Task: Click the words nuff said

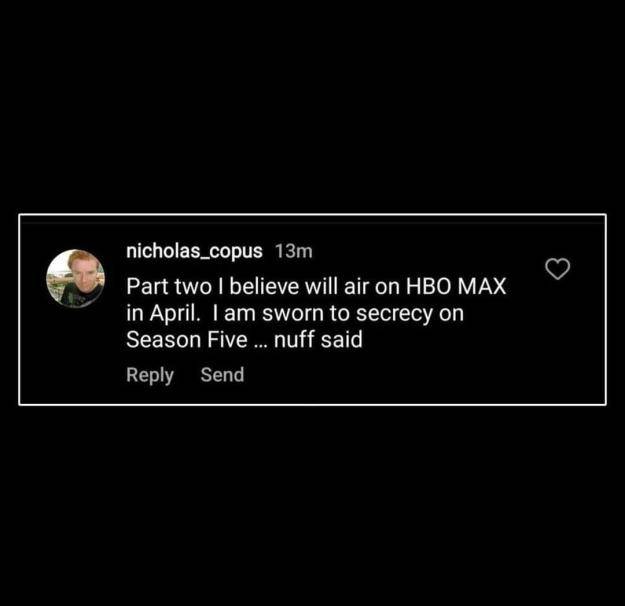Action: pyautogui.click(x=318, y=340)
